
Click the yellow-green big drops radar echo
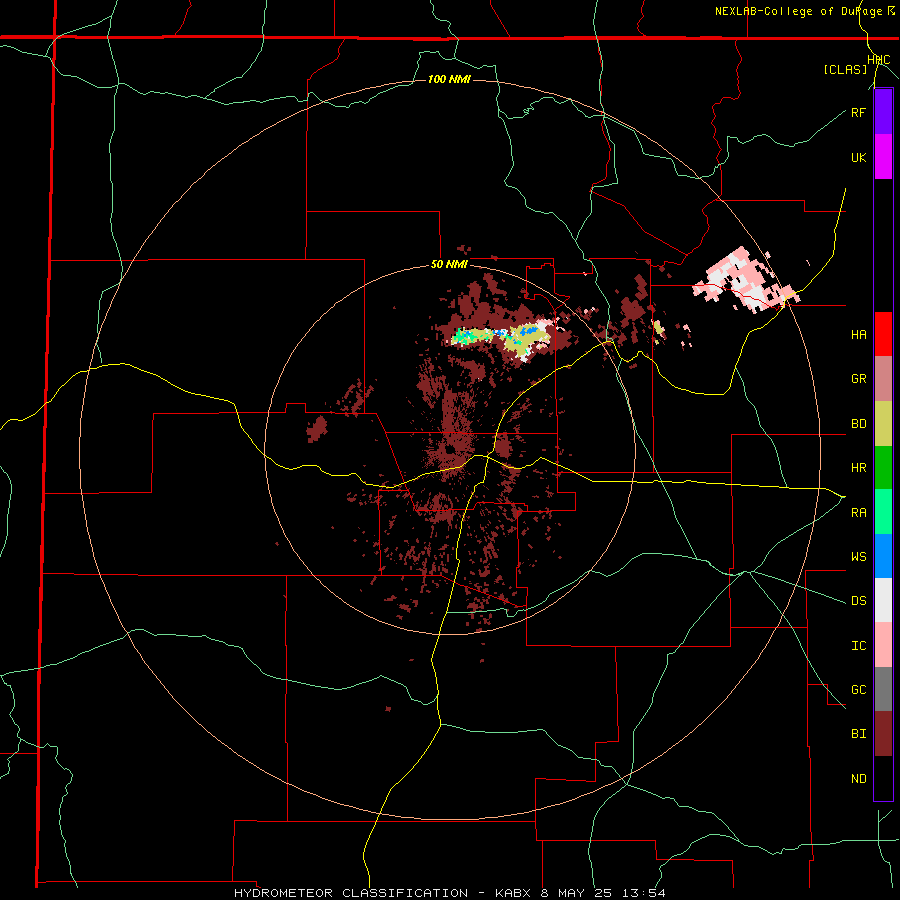(525, 339)
